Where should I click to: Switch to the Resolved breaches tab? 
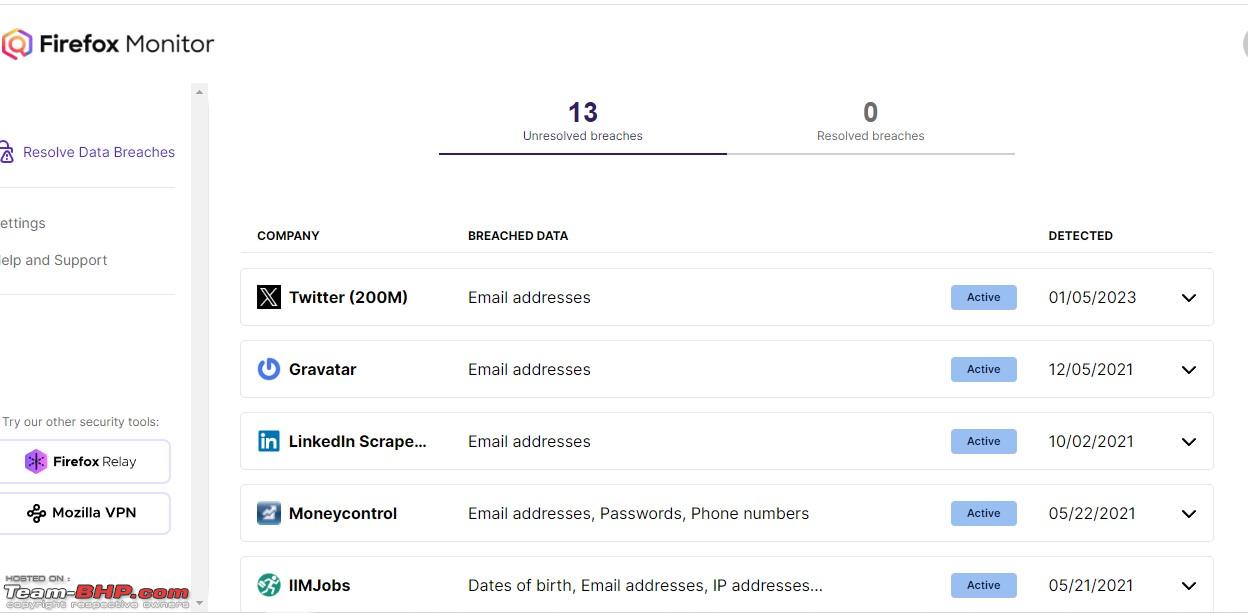tap(871, 122)
